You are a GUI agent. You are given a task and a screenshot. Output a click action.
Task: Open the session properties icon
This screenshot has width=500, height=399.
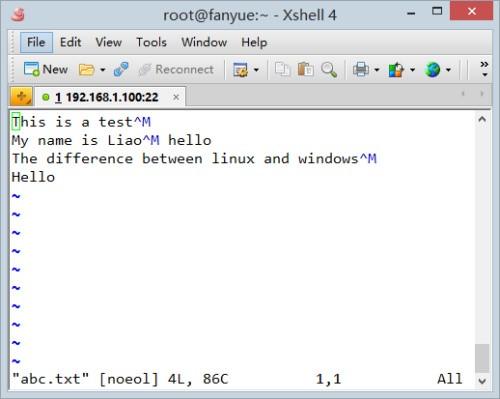point(240,70)
